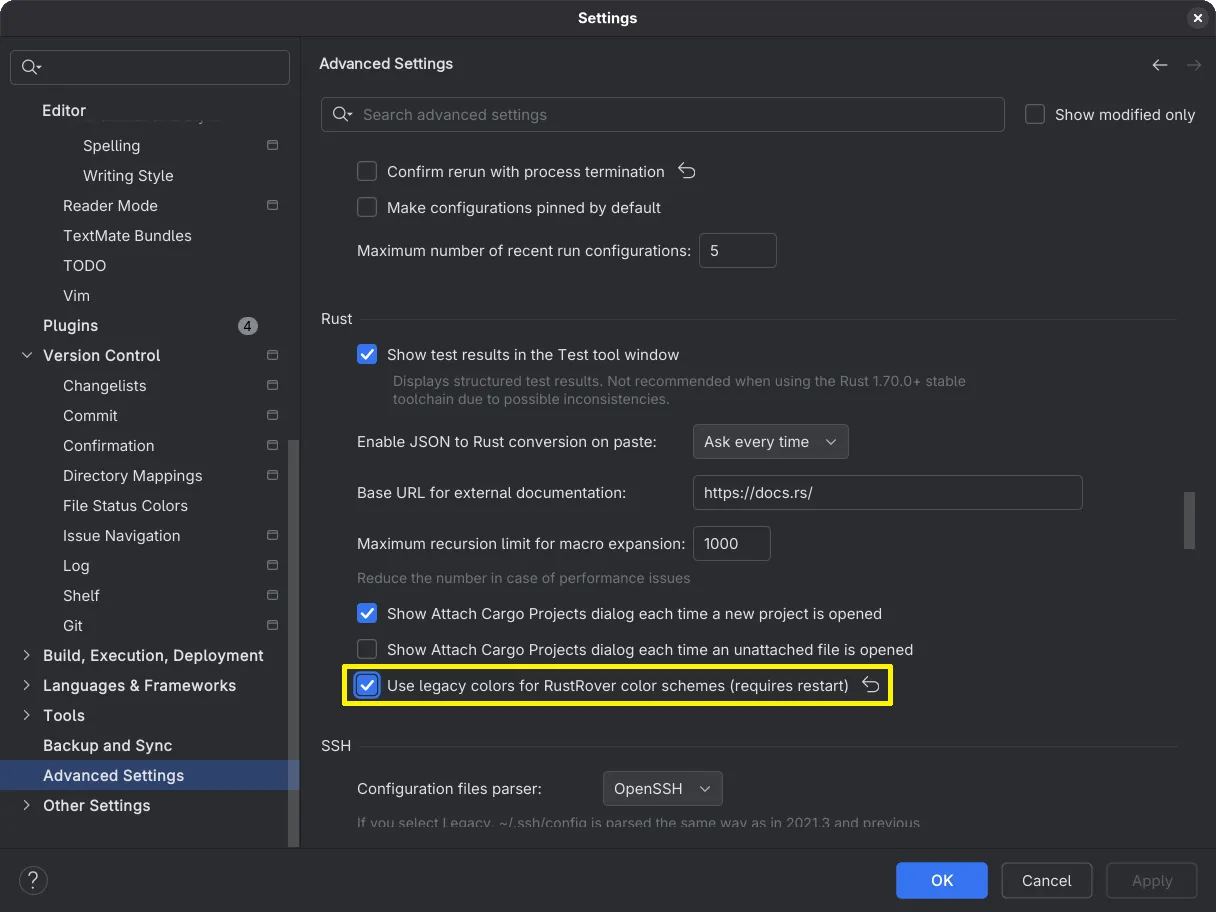This screenshot has width=1216, height=912.
Task: Enable Show modified only checkbox
Action: [1035, 115]
